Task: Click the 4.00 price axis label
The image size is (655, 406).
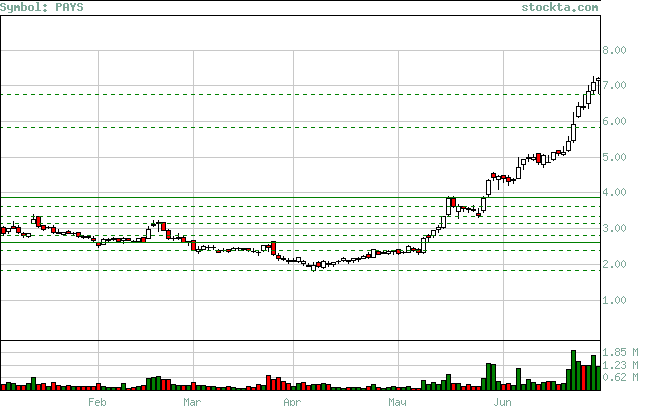Action: click(614, 193)
